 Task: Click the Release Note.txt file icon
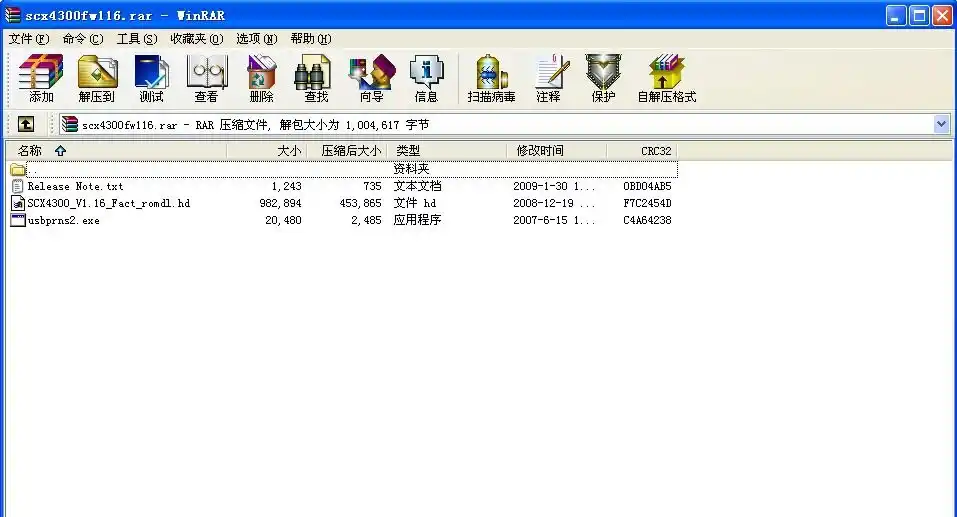coord(18,186)
